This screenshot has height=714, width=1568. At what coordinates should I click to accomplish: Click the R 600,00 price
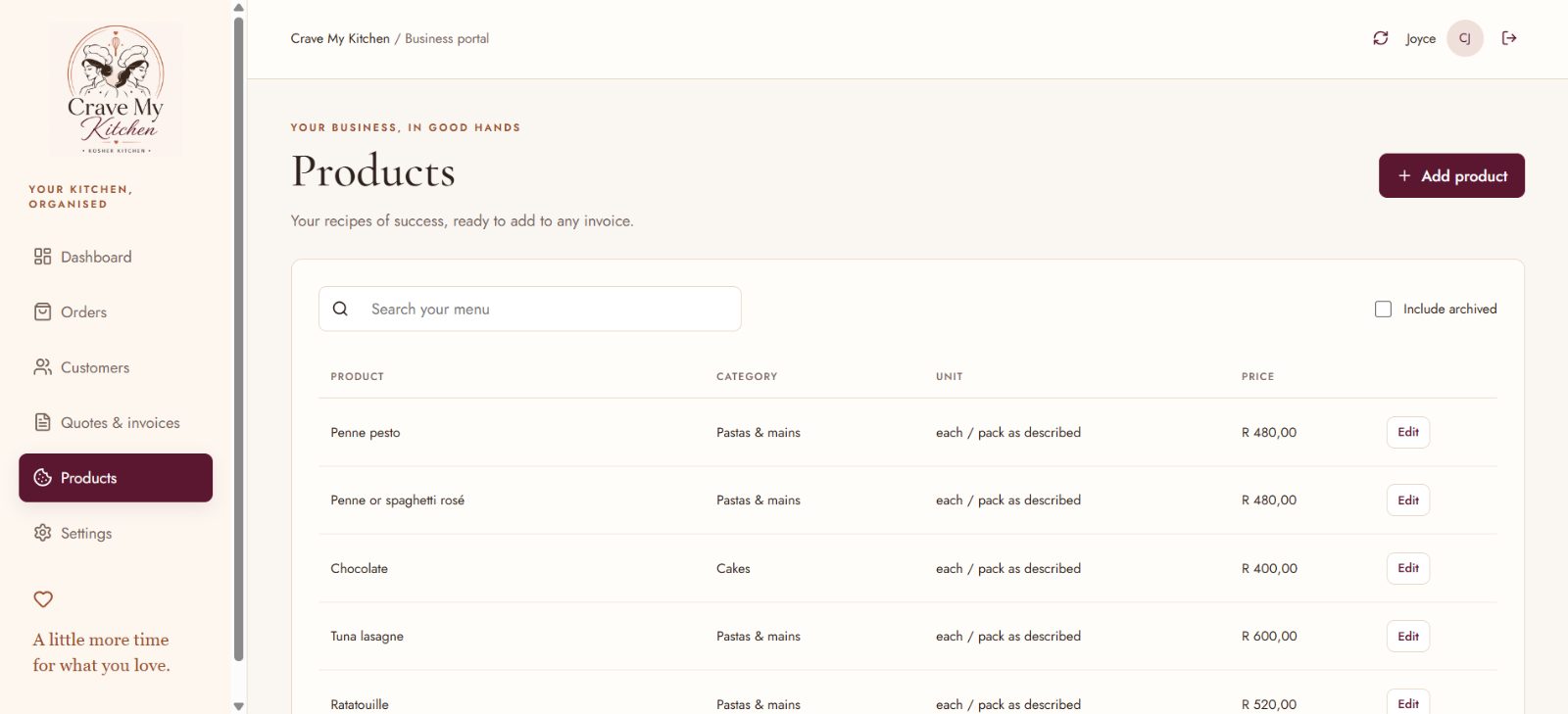[x=1269, y=636]
